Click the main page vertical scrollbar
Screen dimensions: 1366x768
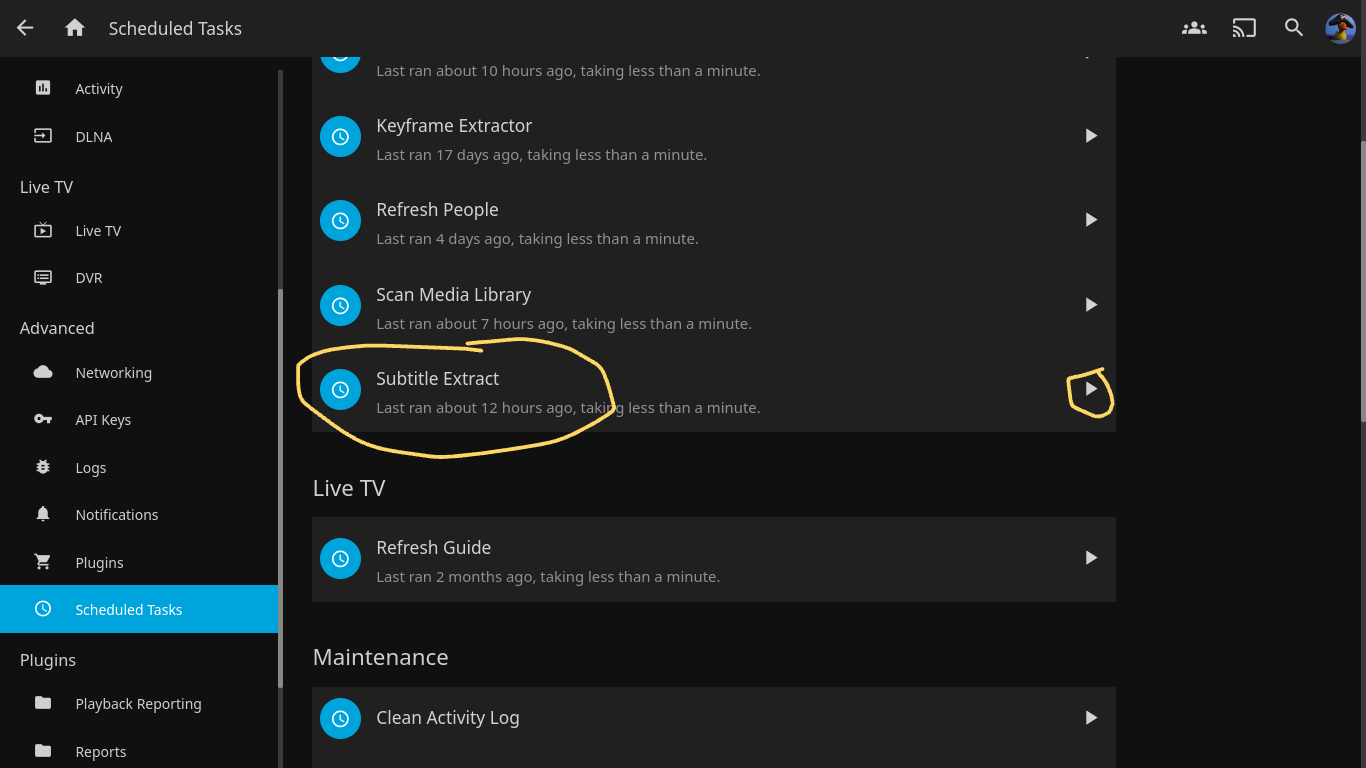coord(1361,280)
